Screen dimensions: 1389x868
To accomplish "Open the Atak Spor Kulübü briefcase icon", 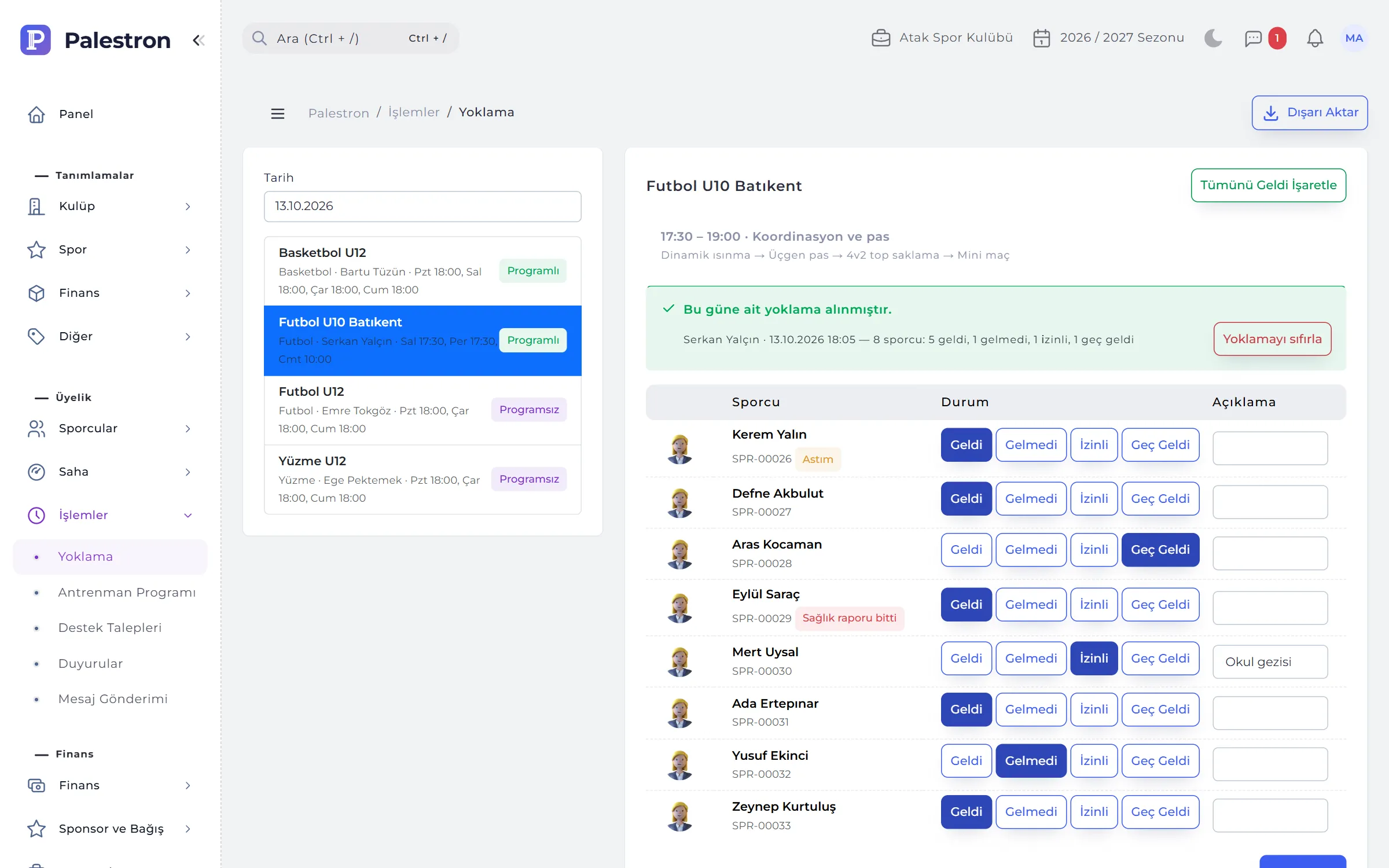I will 881,38.
